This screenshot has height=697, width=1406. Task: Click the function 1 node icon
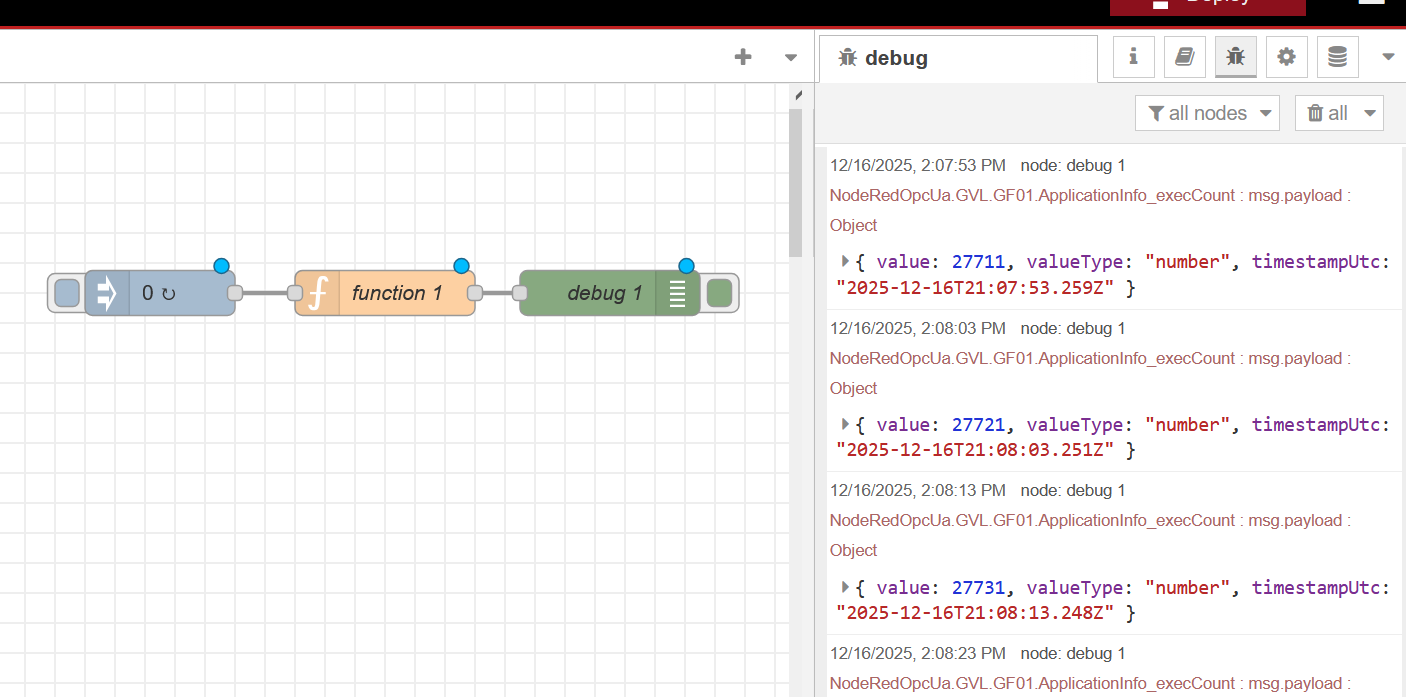pos(317,293)
